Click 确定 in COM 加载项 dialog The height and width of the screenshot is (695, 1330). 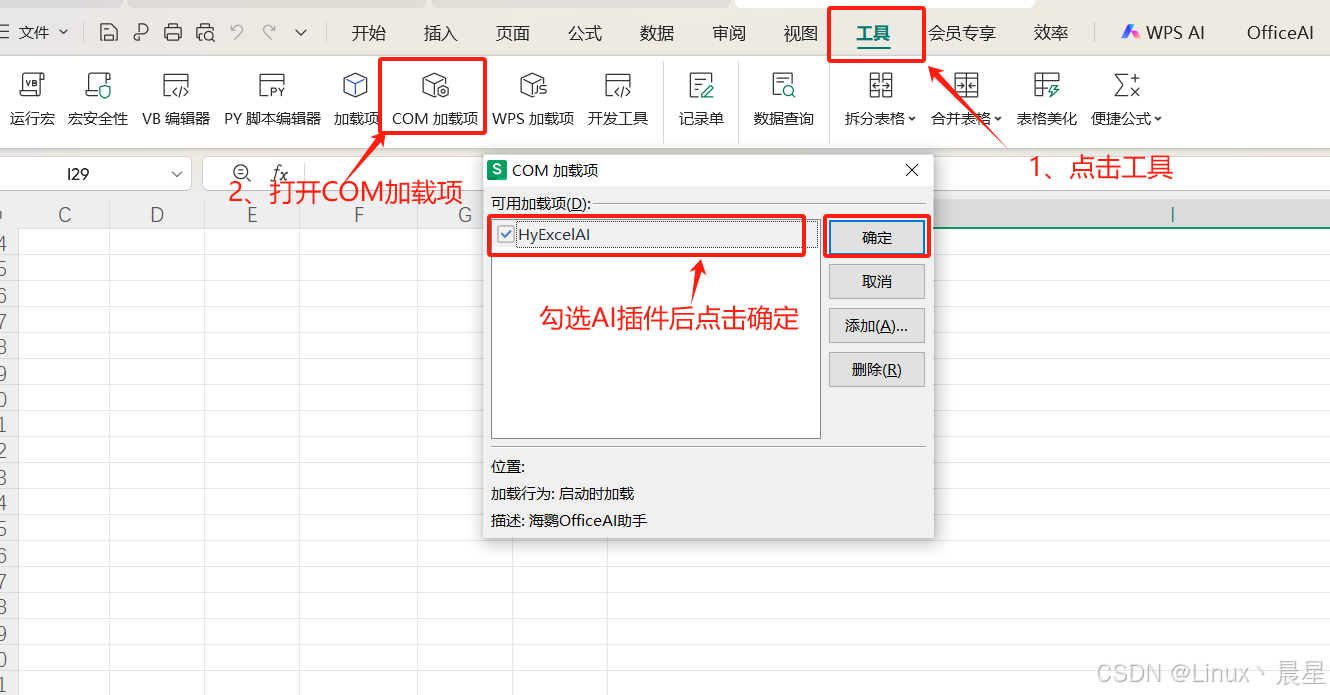pyautogui.click(x=877, y=237)
